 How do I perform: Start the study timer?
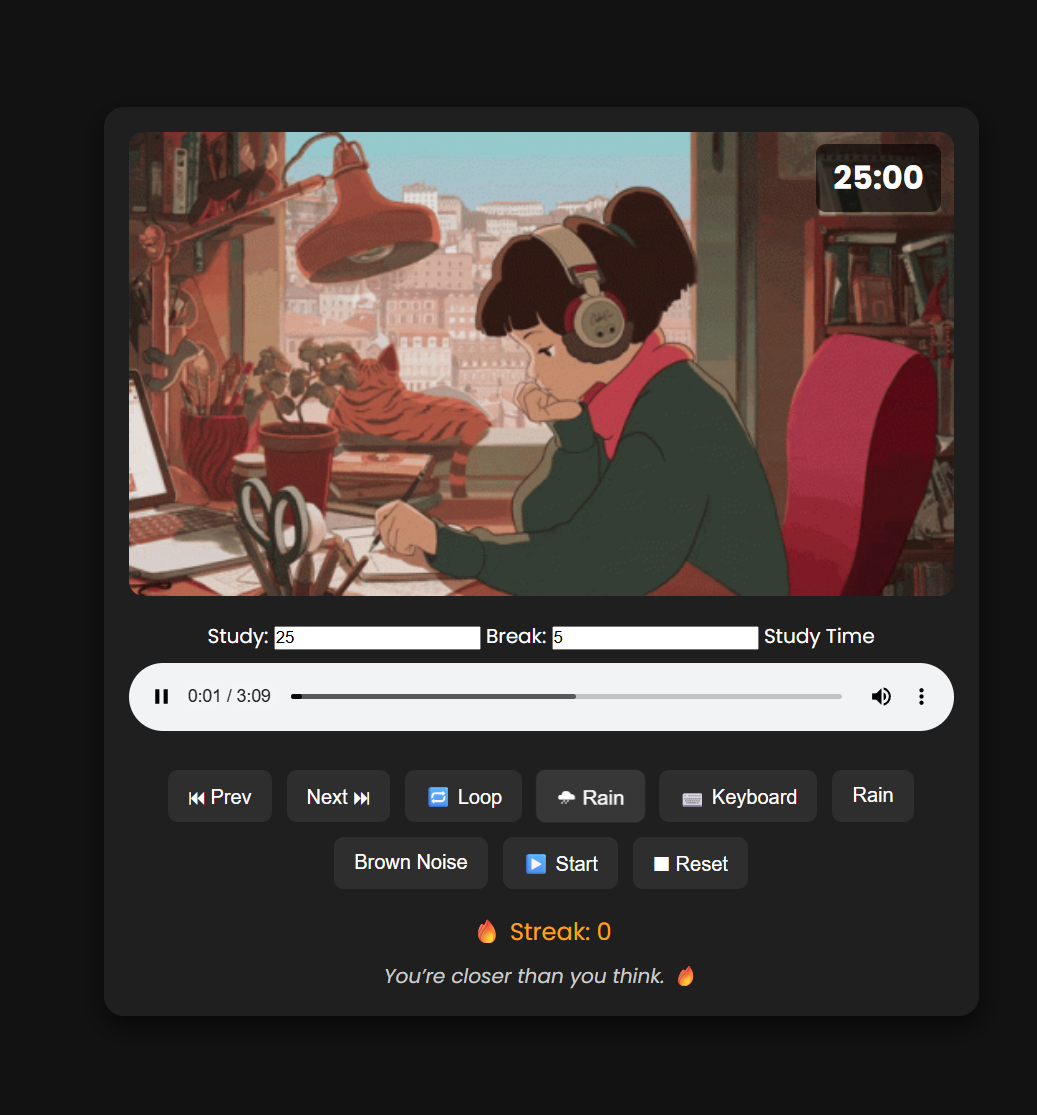coord(560,863)
